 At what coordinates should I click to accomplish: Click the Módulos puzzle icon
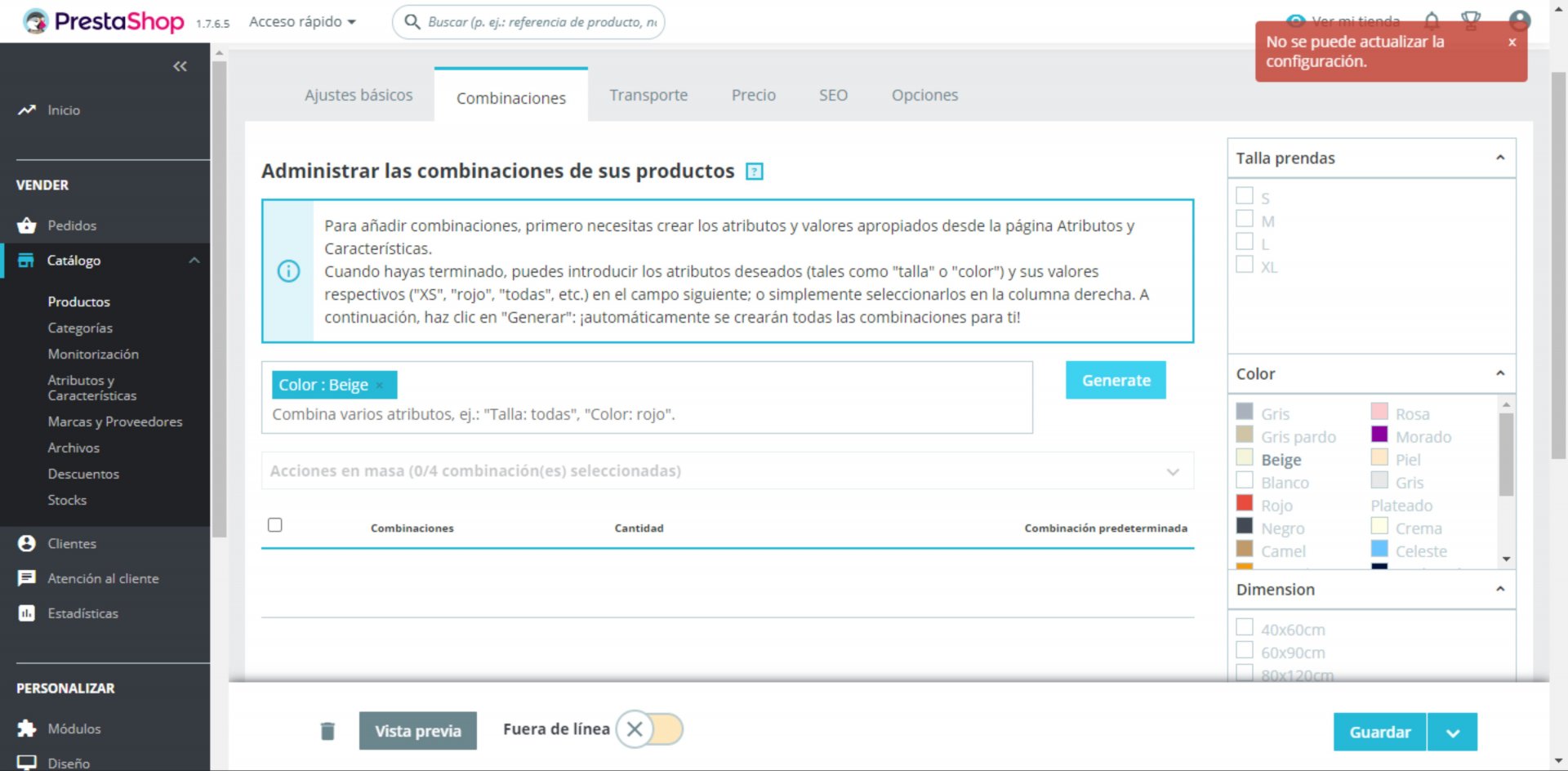(27, 729)
